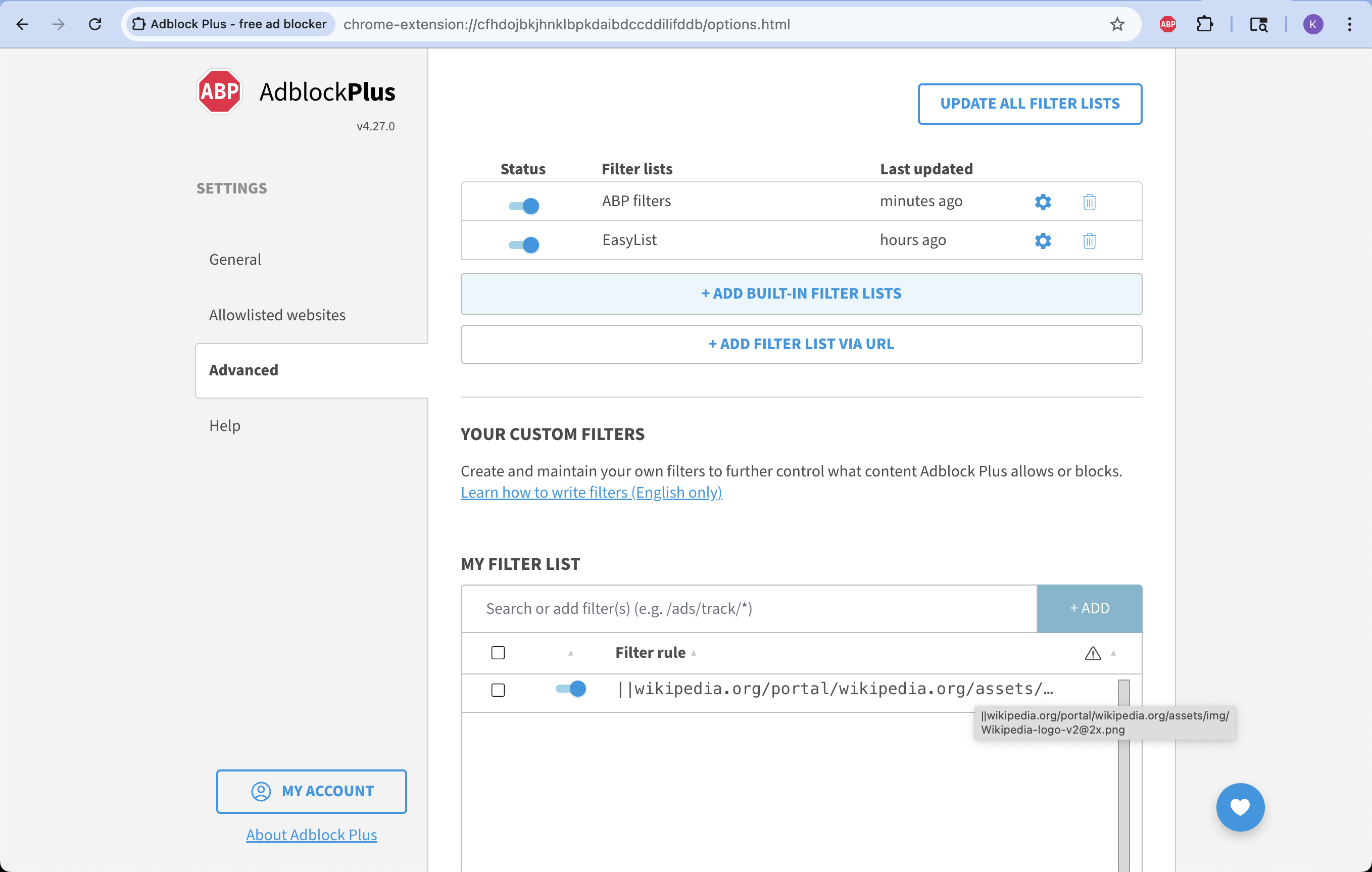
Task: Bookmark this page with the star icon
Action: pos(1117,24)
